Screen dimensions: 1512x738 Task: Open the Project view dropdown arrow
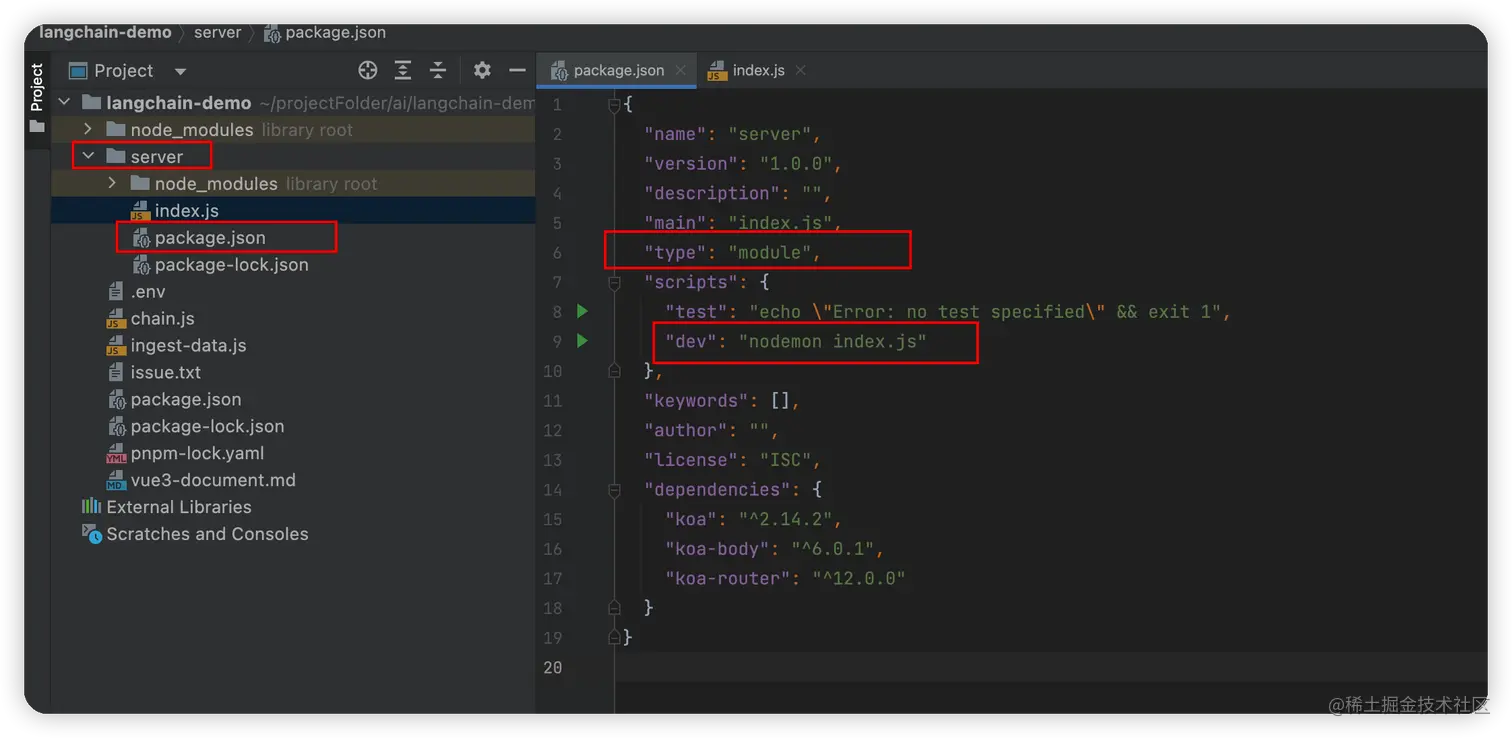tap(180, 71)
